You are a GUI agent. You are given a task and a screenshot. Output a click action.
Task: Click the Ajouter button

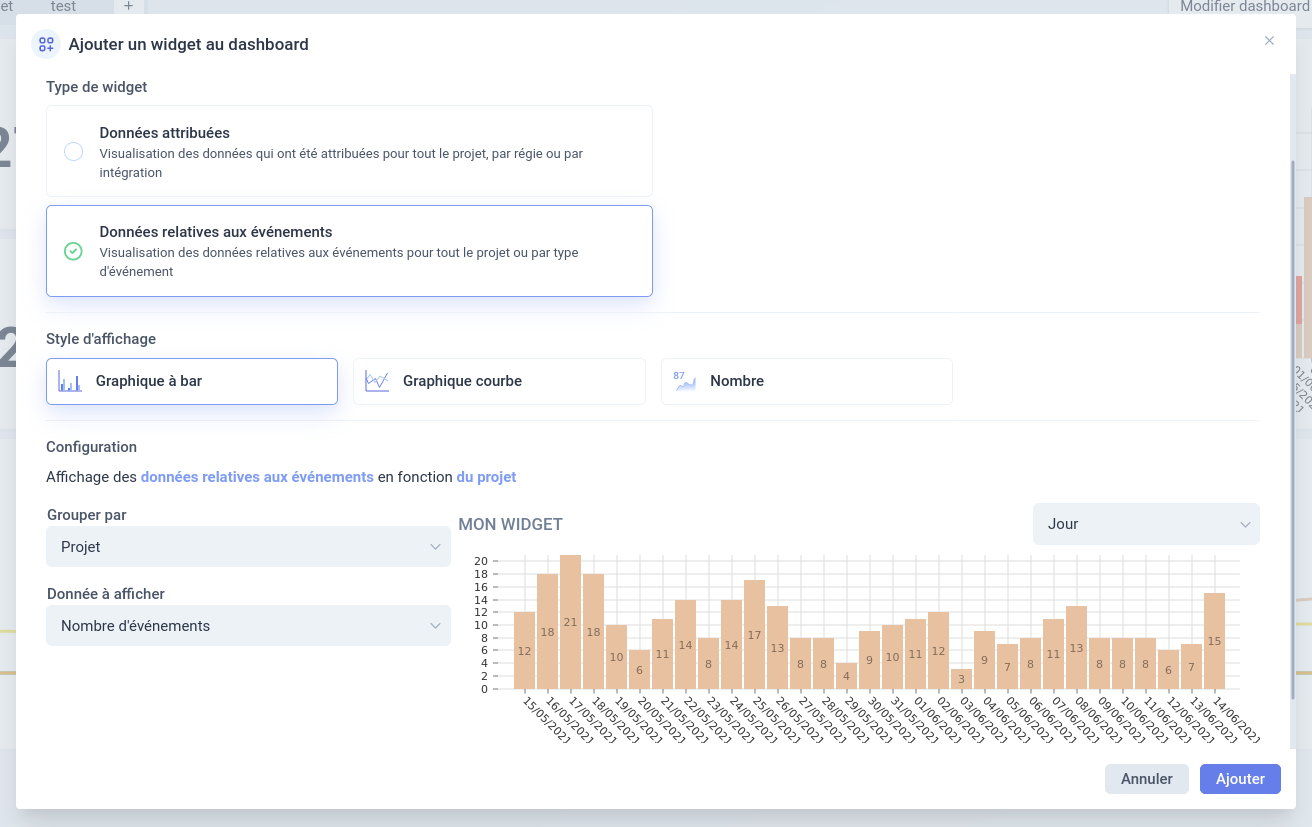click(x=1240, y=779)
